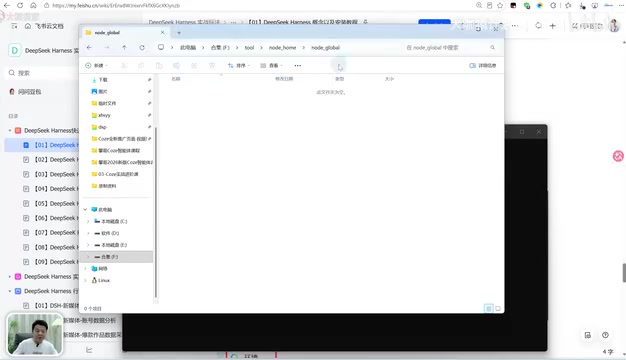The image size is (626, 360).
Task: Open the Explorer search magnifier icon
Action: [492, 47]
